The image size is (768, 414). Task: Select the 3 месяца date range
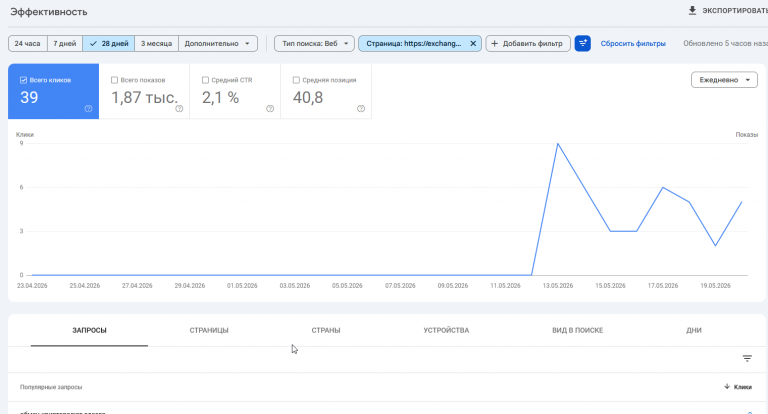157,44
